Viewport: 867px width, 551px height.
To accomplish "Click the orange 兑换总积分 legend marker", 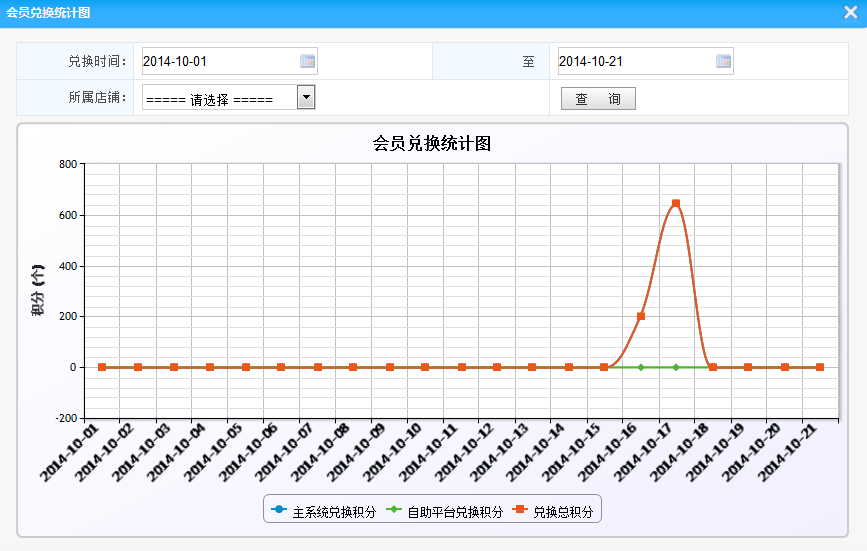I will tap(520, 511).
